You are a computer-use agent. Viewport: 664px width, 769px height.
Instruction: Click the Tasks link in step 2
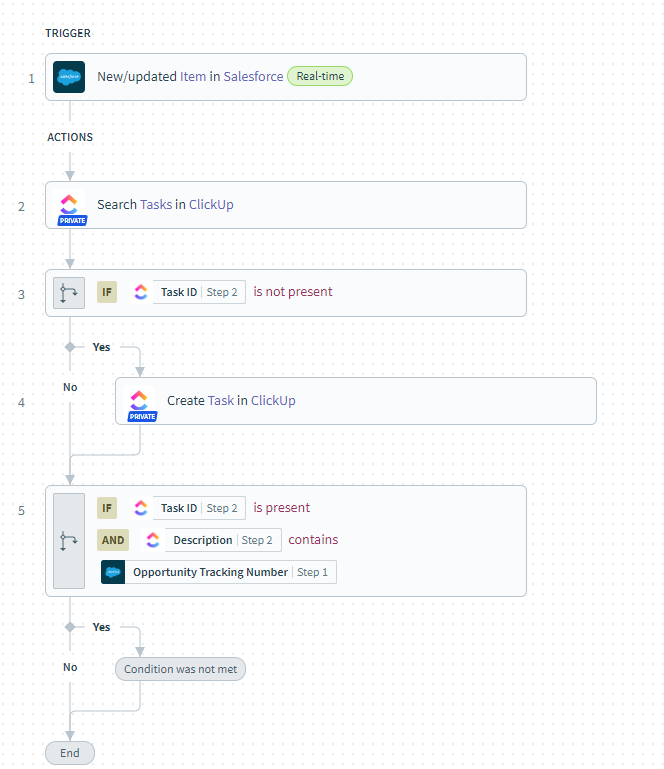tap(156, 205)
